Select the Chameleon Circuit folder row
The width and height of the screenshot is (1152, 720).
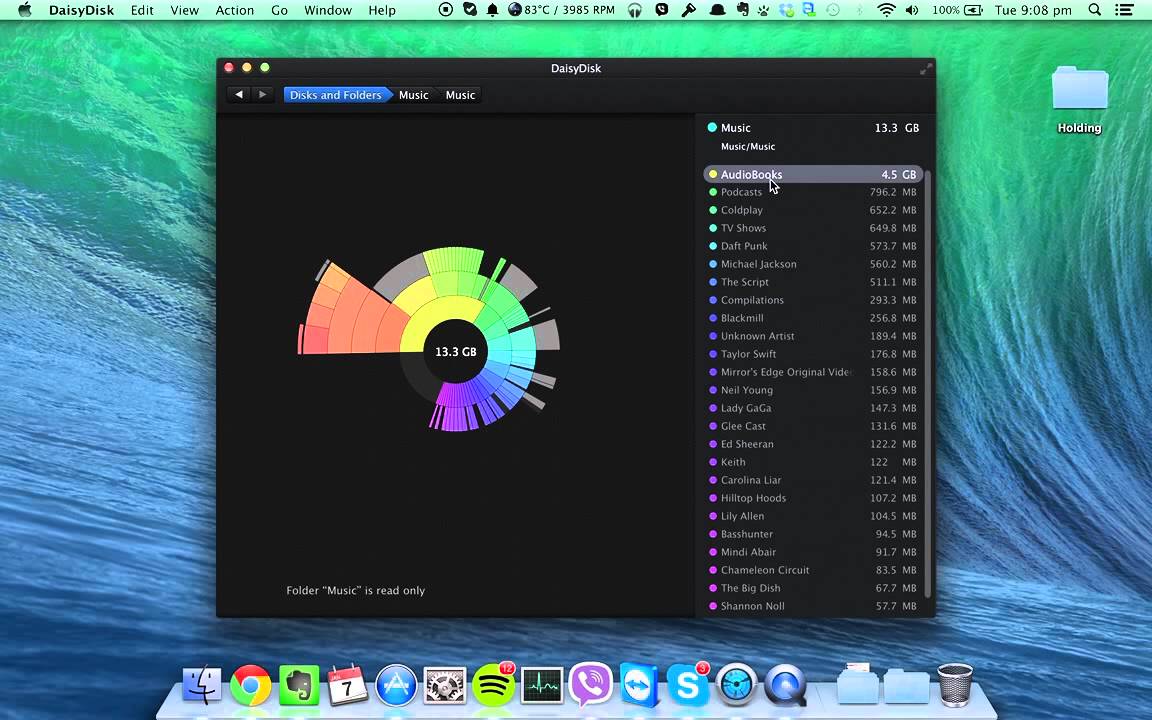click(813, 570)
